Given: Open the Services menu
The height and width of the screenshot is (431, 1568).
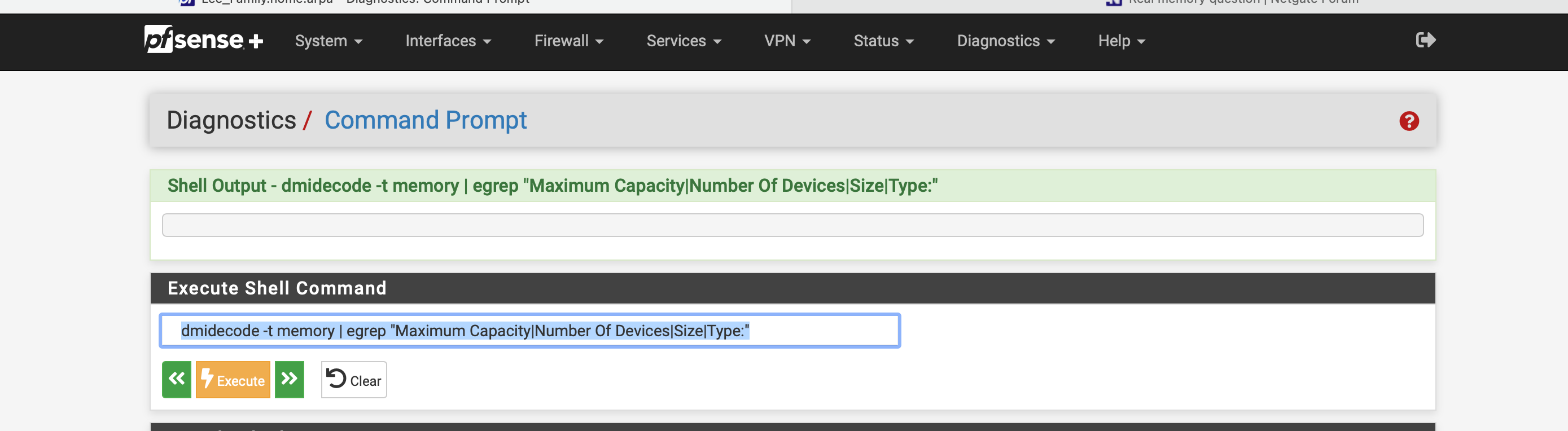Looking at the screenshot, I should tap(684, 41).
